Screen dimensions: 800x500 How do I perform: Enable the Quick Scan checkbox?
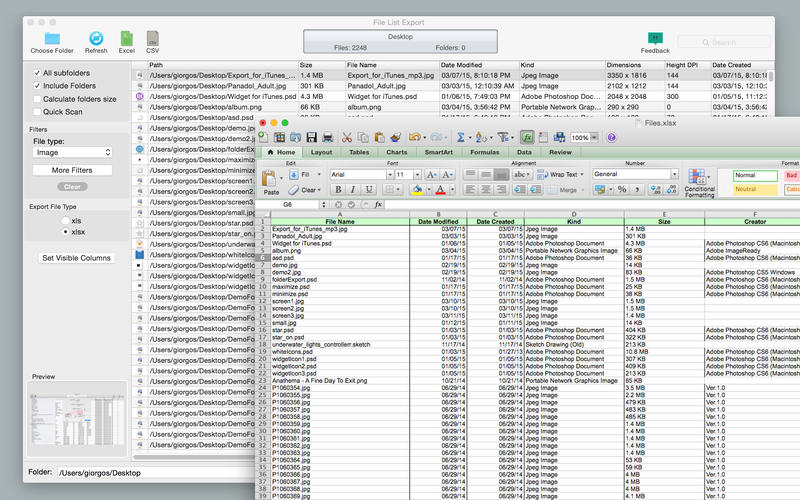coord(36,112)
